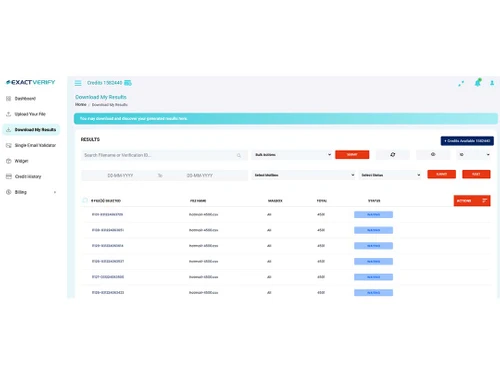Toggle the hamburger menu icon

78,83
